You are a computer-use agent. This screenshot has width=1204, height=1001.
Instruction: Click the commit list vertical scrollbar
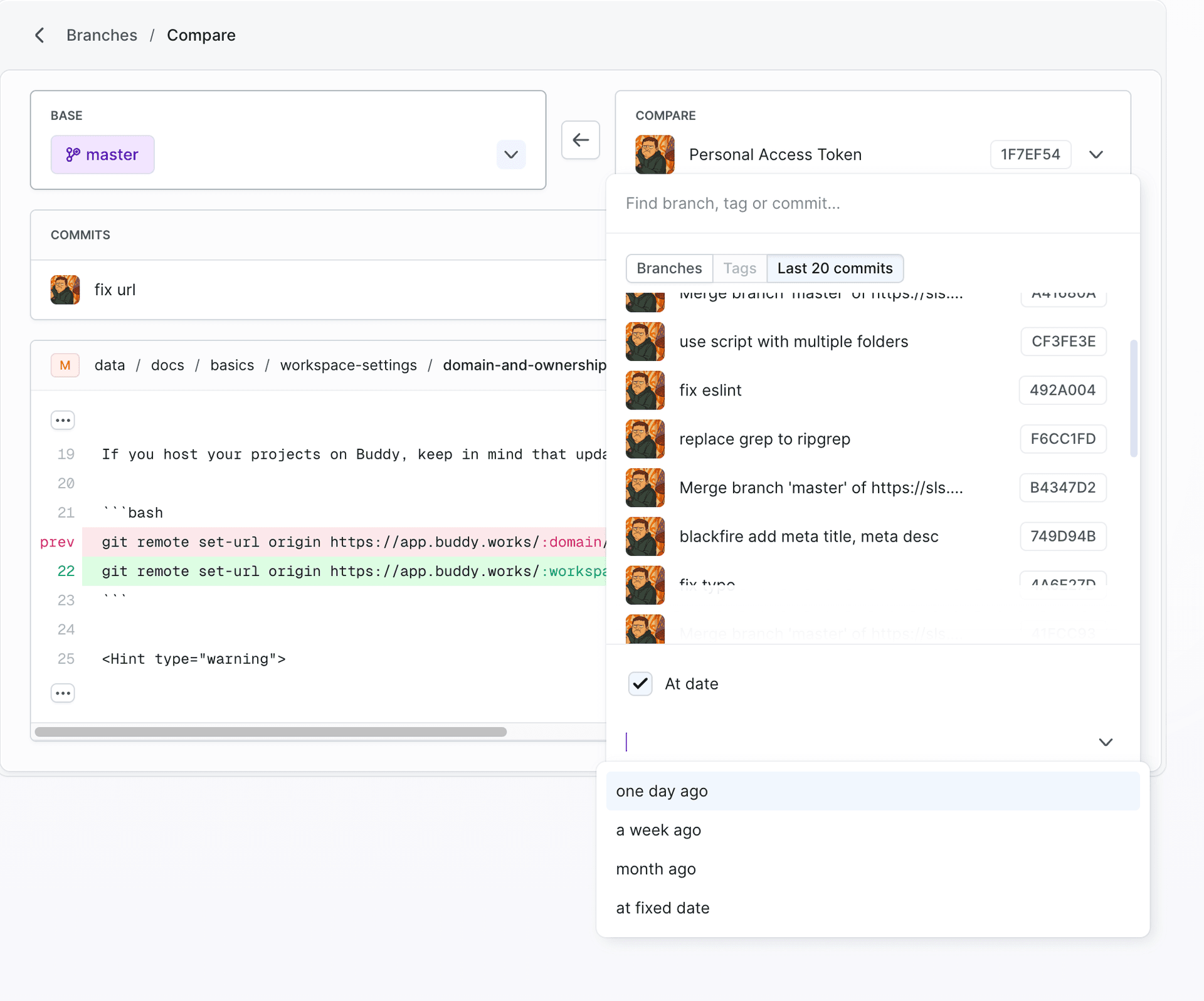[1134, 399]
